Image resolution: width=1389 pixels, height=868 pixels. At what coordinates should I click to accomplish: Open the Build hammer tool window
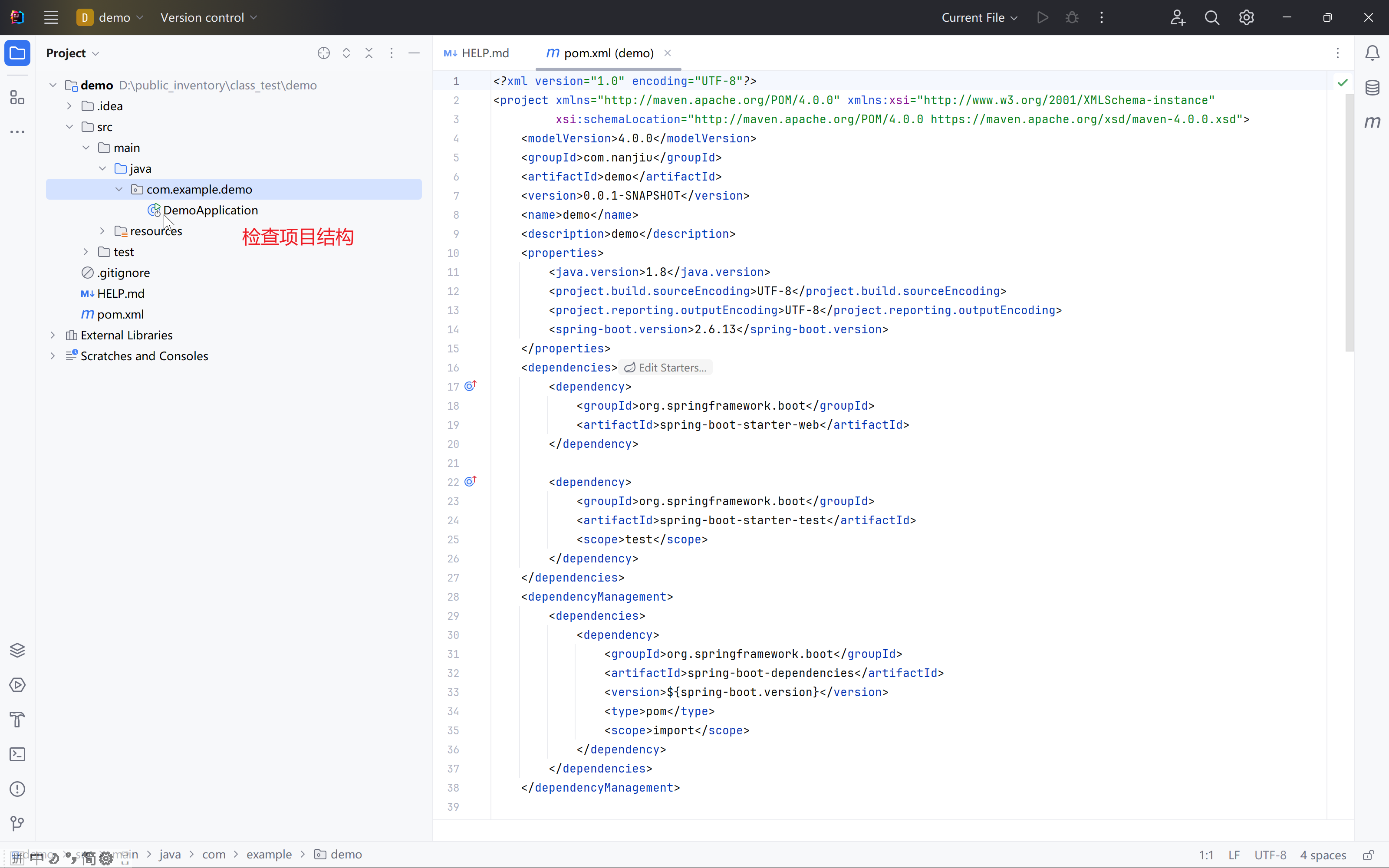(17, 719)
